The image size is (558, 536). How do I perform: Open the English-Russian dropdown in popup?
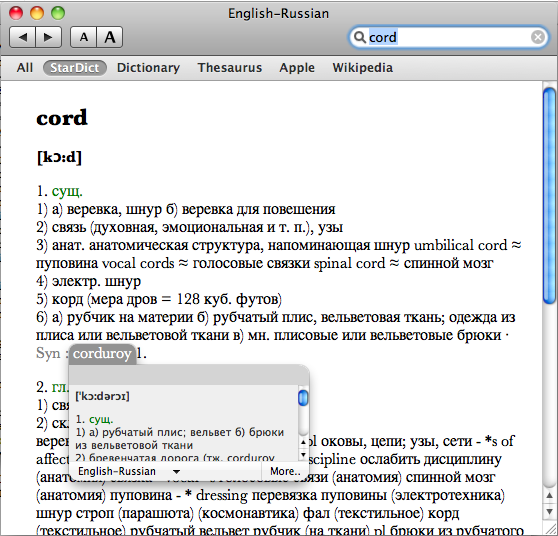tap(129, 471)
